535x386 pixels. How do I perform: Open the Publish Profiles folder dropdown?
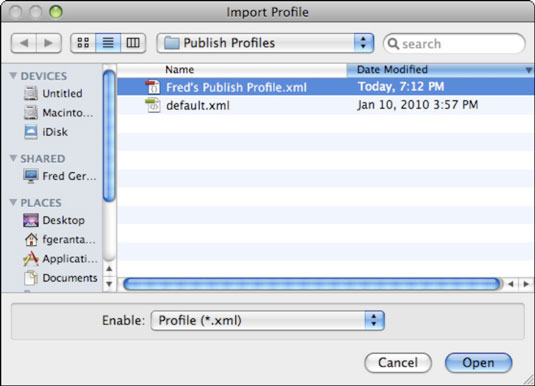tap(265, 43)
